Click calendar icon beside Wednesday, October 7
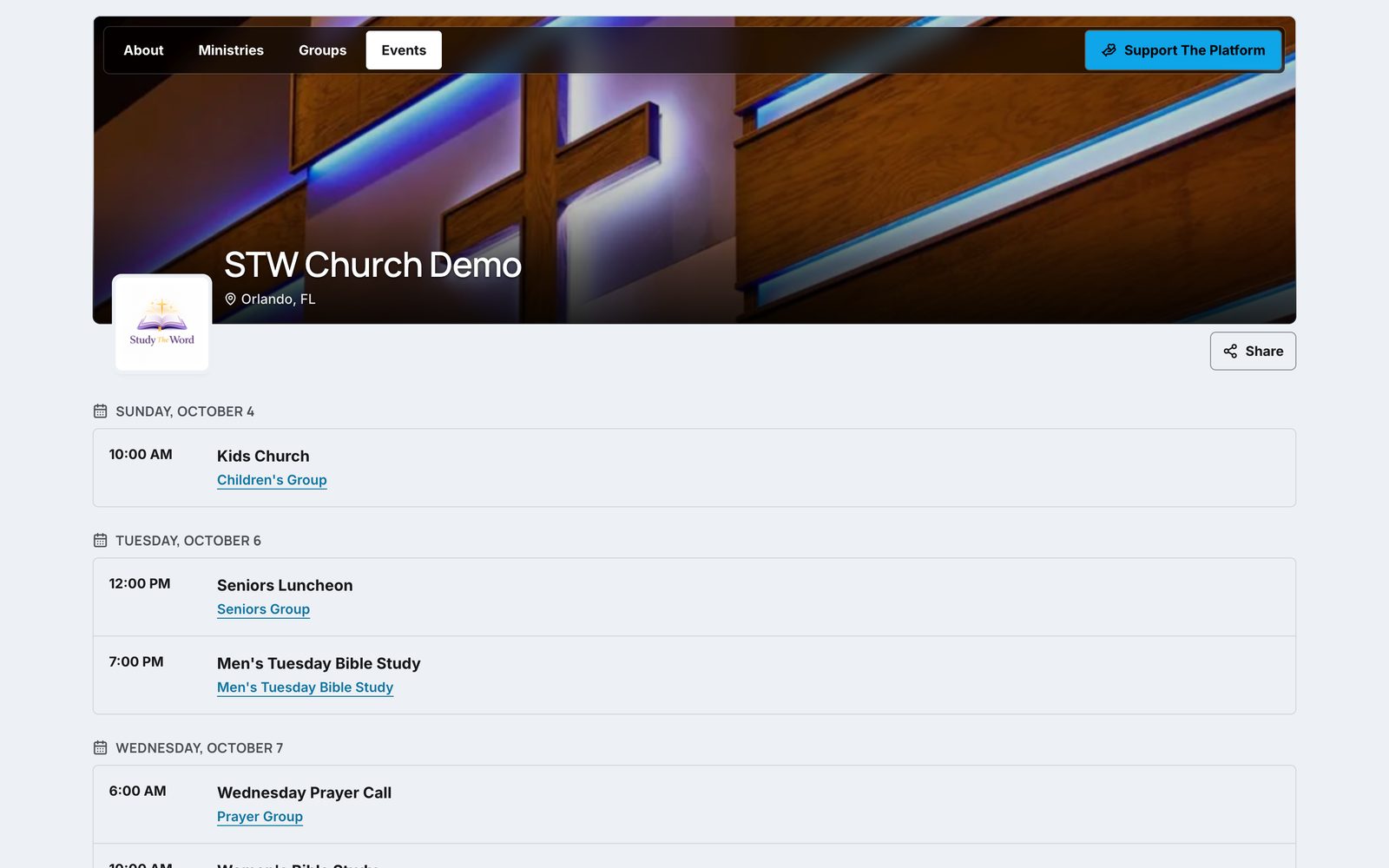The image size is (1389, 868). click(101, 748)
